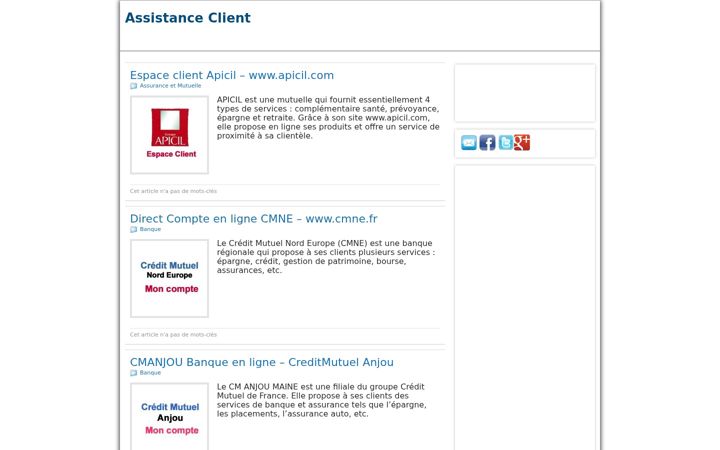This screenshot has width=720, height=450.
Task: Click the paragraph starting "APICIL est une mutuelle"
Action: point(328,118)
